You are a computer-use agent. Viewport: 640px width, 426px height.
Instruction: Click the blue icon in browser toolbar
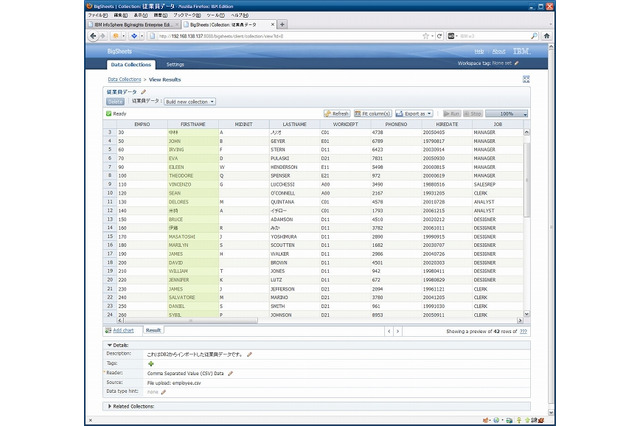134,36
